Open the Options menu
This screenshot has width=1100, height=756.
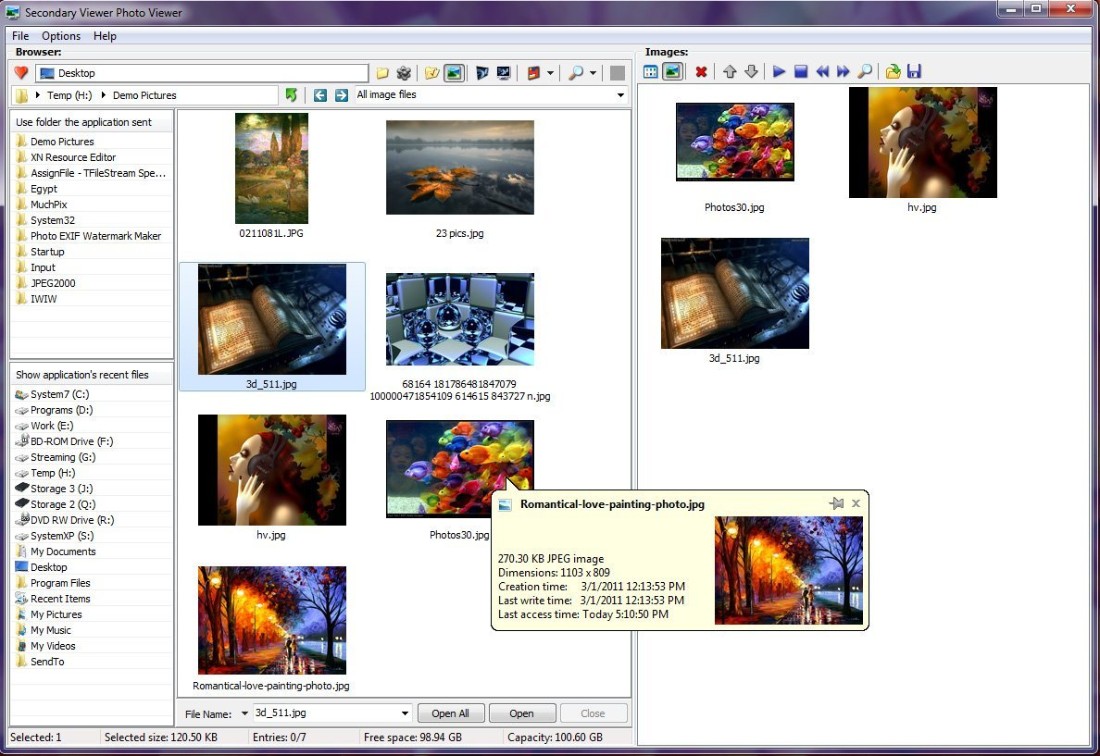[60, 35]
